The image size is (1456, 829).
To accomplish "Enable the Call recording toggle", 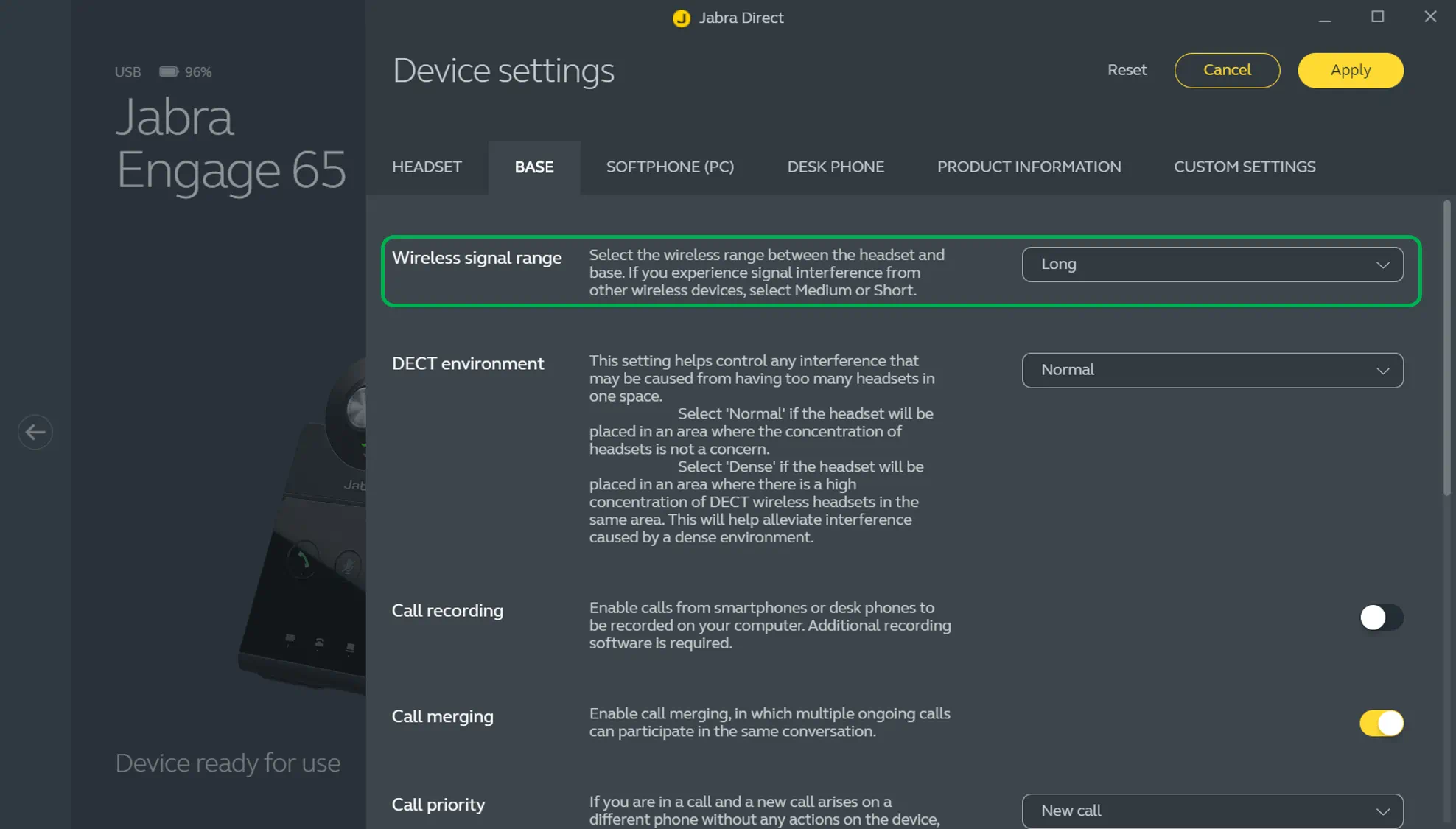I will point(1381,618).
